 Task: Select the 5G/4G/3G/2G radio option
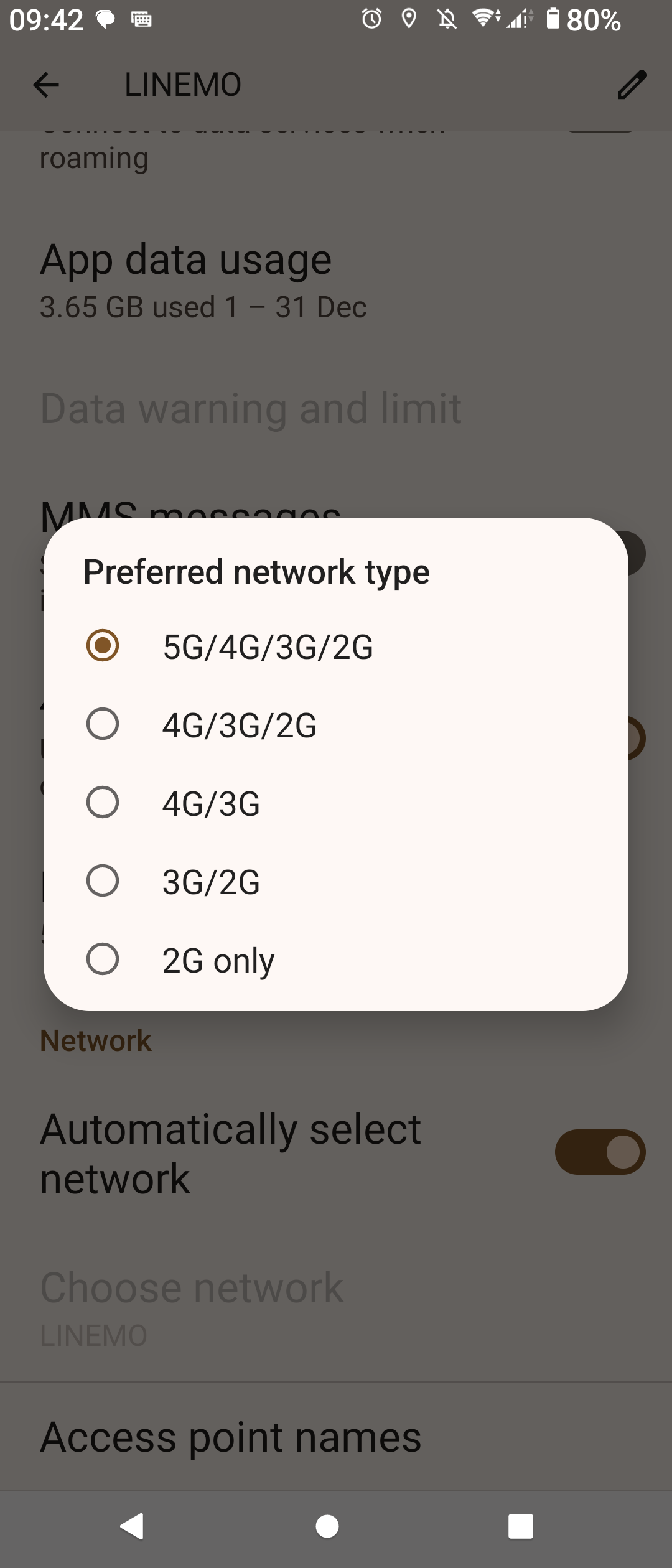pos(103,645)
